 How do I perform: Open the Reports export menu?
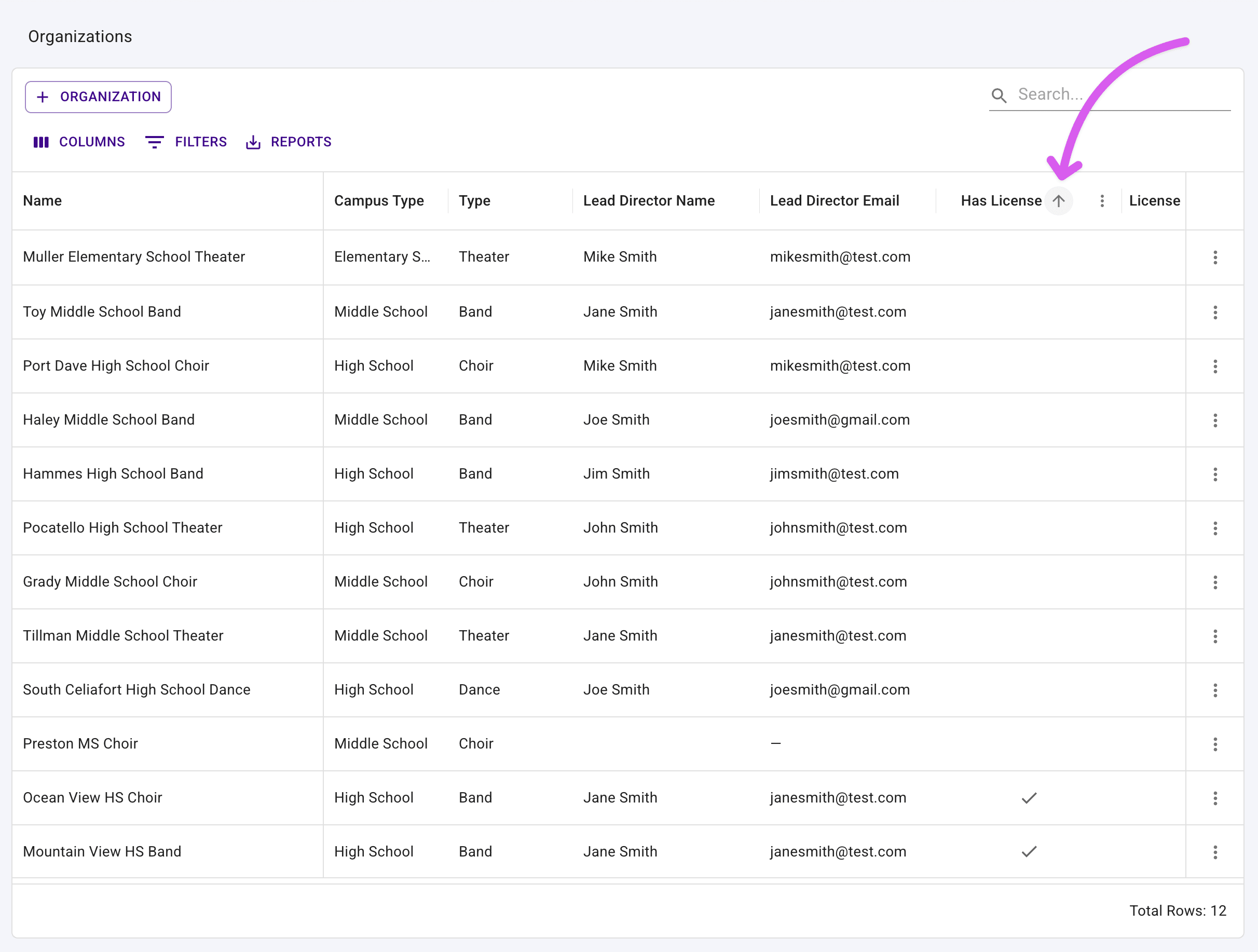[289, 142]
